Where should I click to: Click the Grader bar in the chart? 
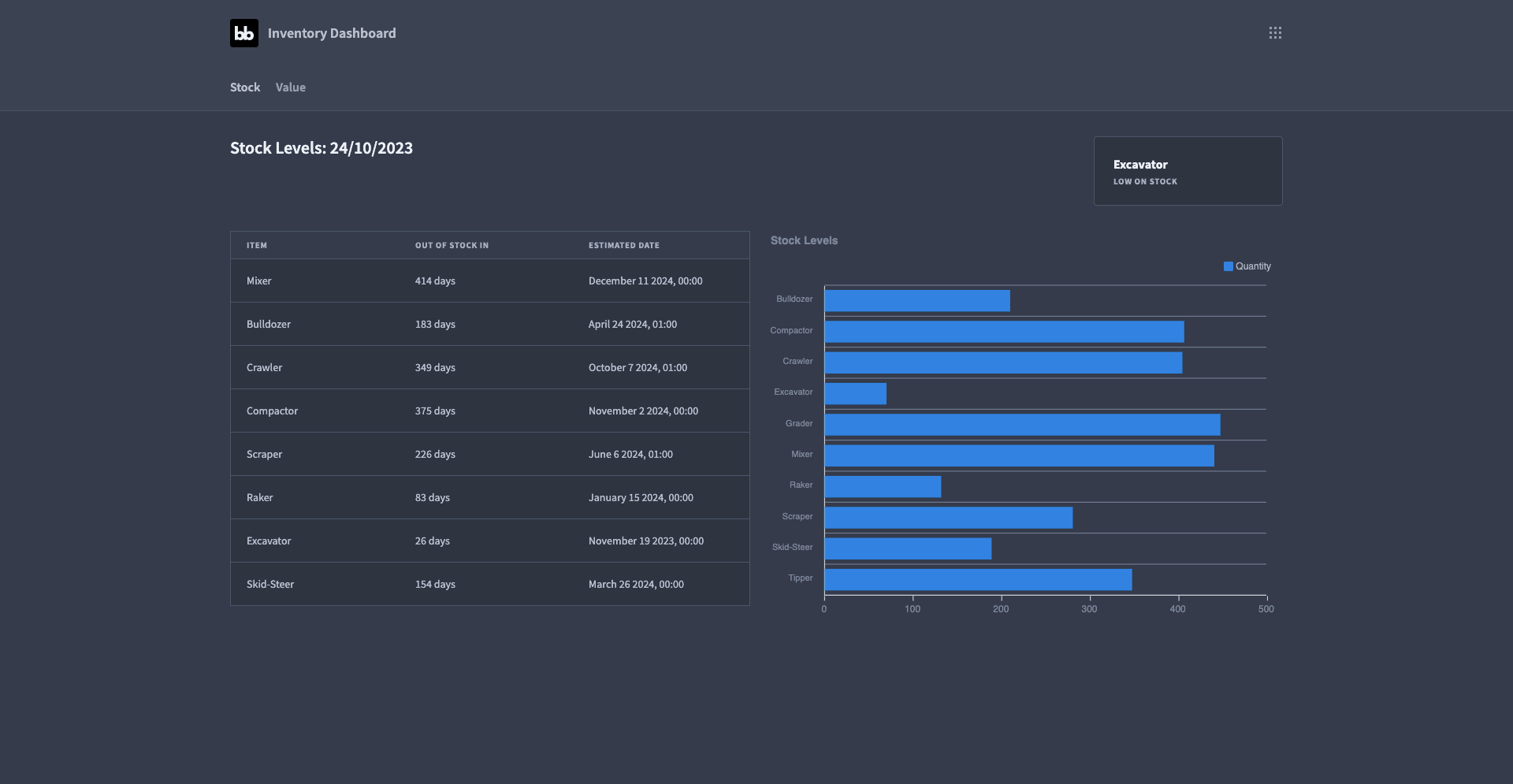pyautogui.click(x=1022, y=425)
